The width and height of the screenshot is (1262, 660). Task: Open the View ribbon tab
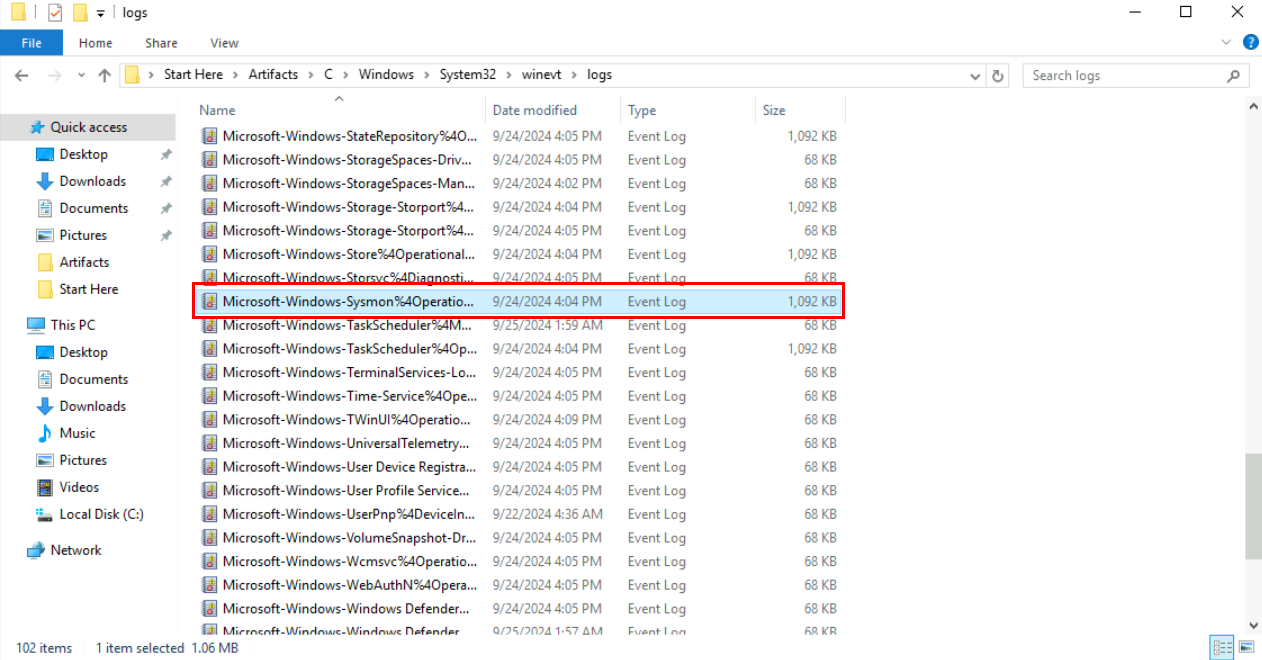click(224, 43)
